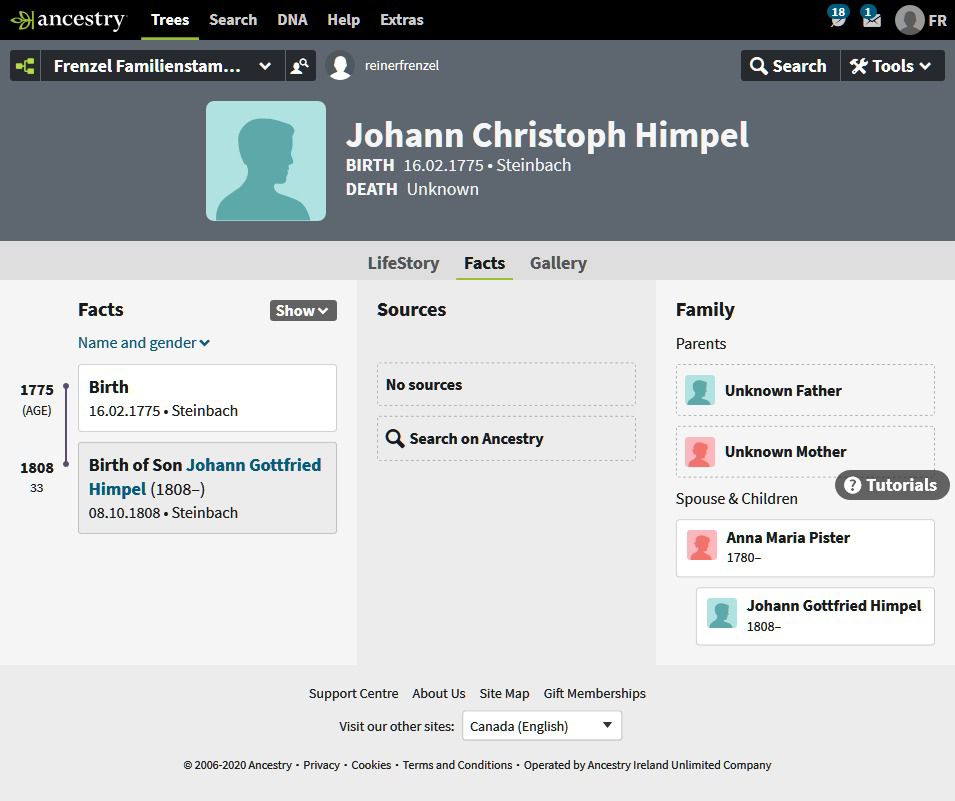This screenshot has height=801, width=955.
Task: Click the Ancestry logo
Action: click(x=68, y=19)
